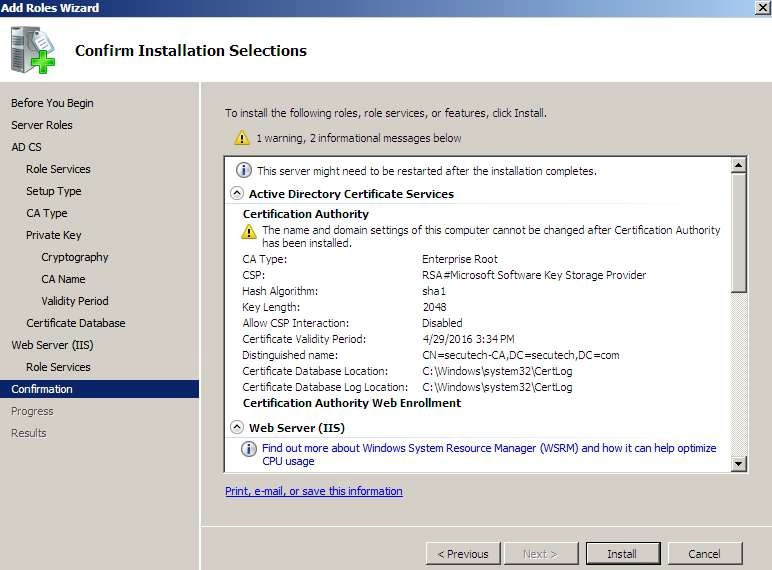Viewport: 772px width, 570px height.
Task: Select the AD CS step
Action: 27,147
